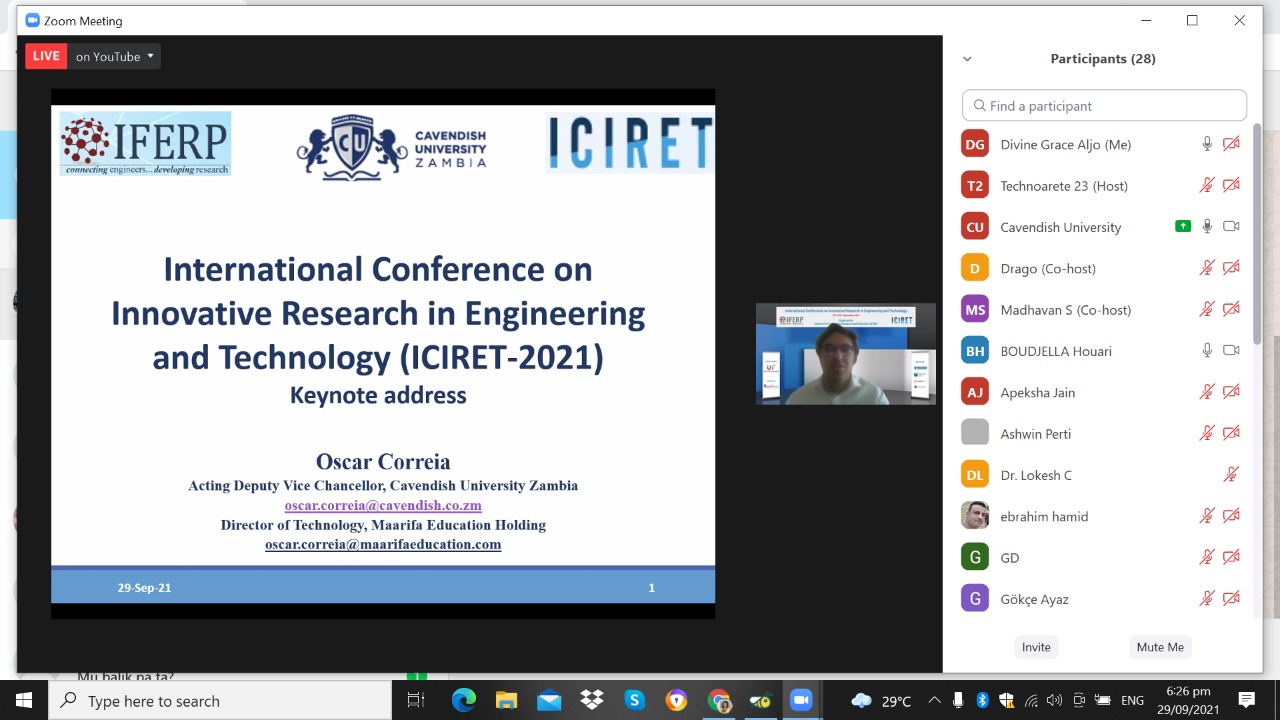The width and height of the screenshot is (1280, 720).
Task: Click microphone icon of Cavendish University
Action: point(1207,227)
